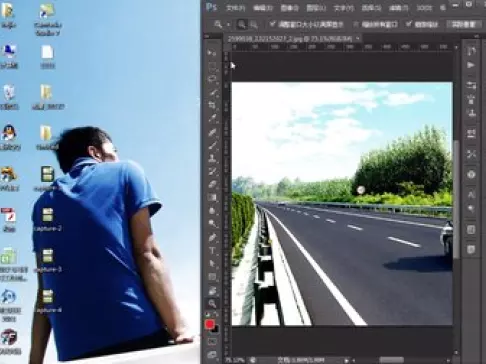Open the red foreground color swatch
The image size is (486, 364).
coord(210,324)
